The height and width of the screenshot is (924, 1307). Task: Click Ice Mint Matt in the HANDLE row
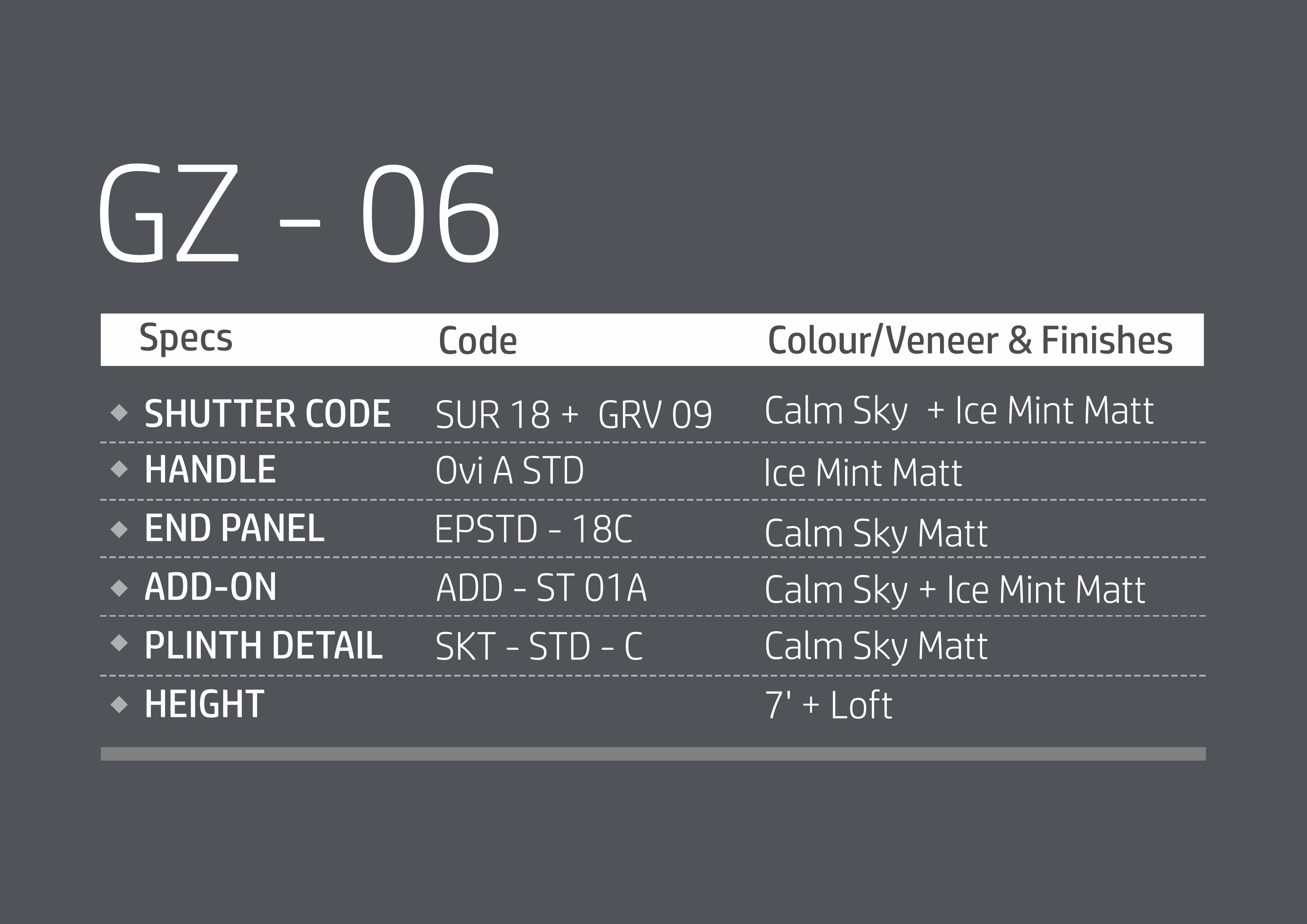[863, 473]
